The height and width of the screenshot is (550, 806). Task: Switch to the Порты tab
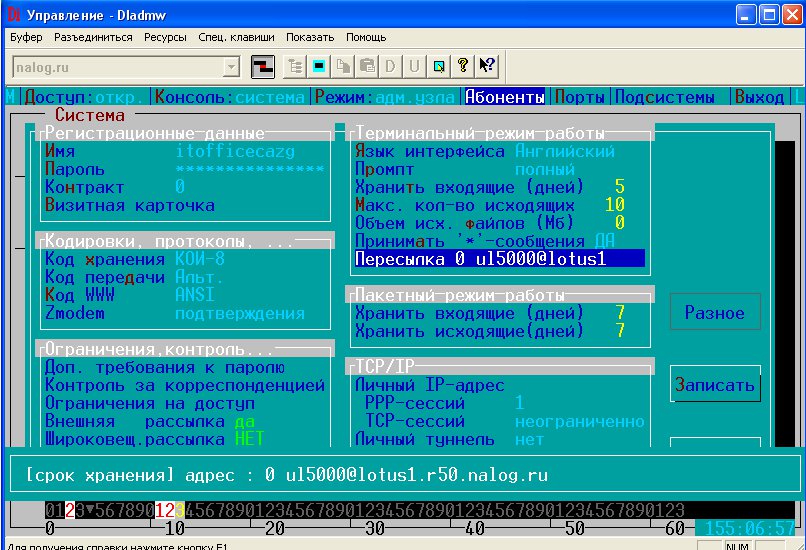click(x=580, y=97)
